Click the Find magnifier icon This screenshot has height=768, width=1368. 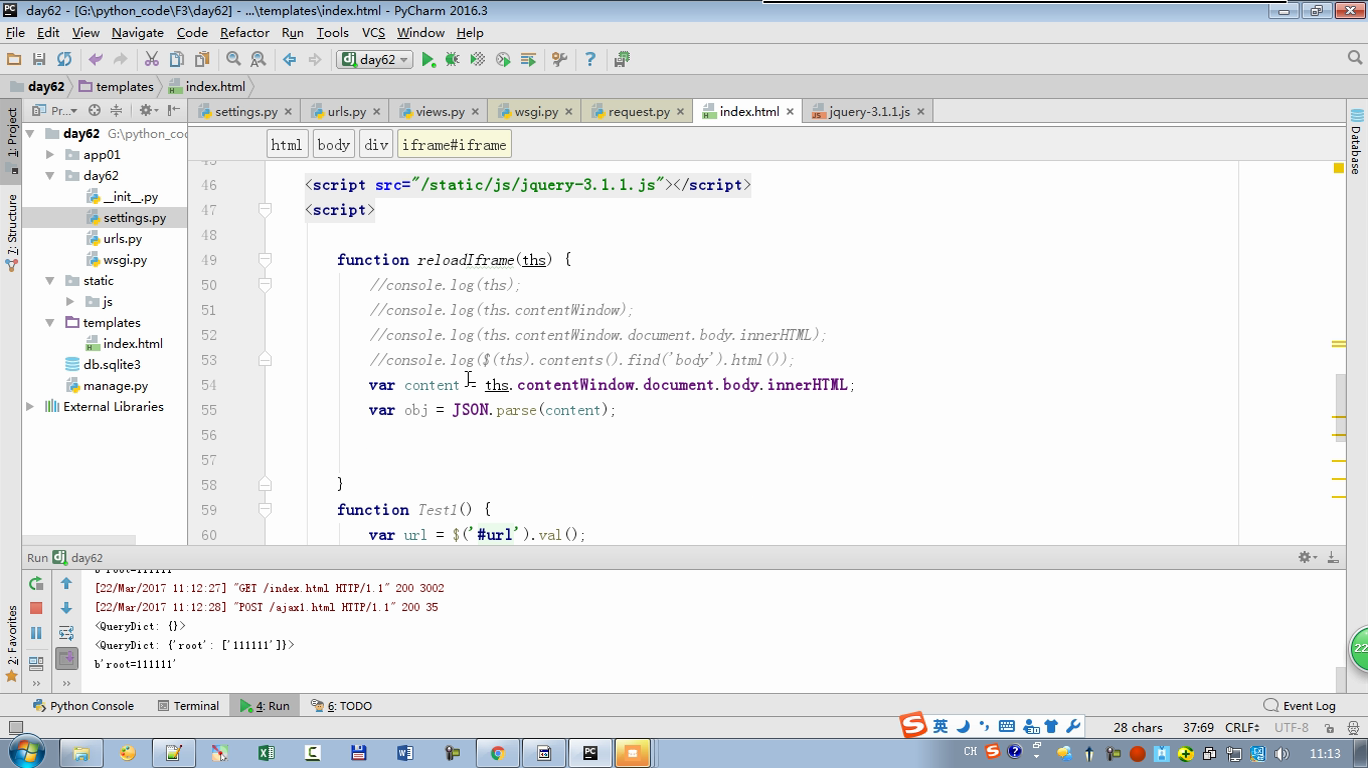click(x=233, y=60)
